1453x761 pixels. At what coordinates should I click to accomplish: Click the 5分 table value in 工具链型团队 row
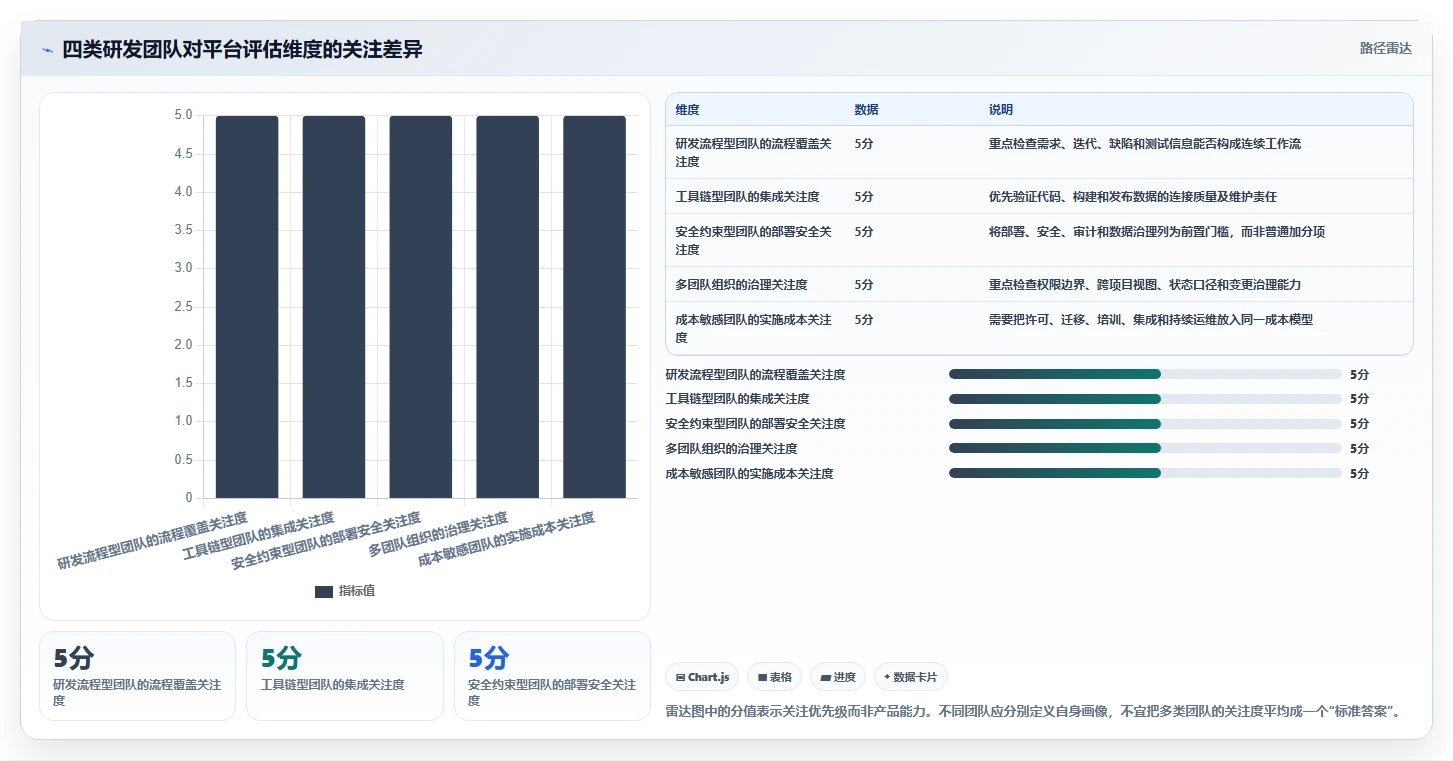click(864, 197)
